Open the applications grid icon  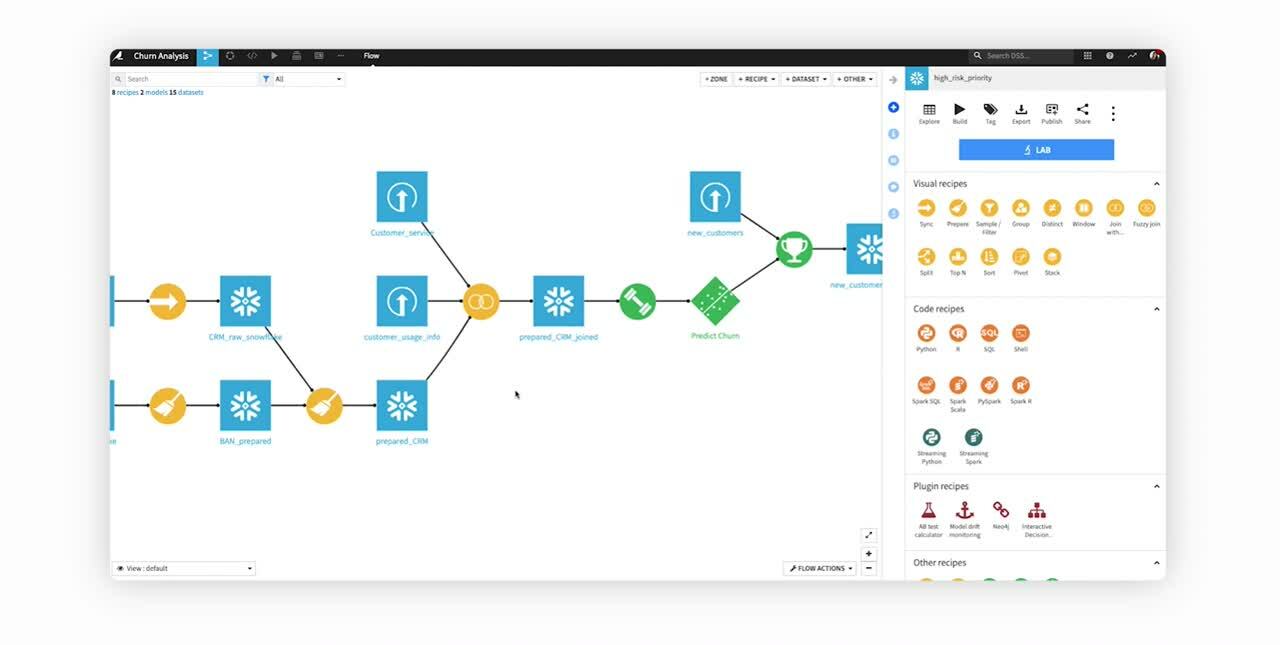[x=1088, y=56]
